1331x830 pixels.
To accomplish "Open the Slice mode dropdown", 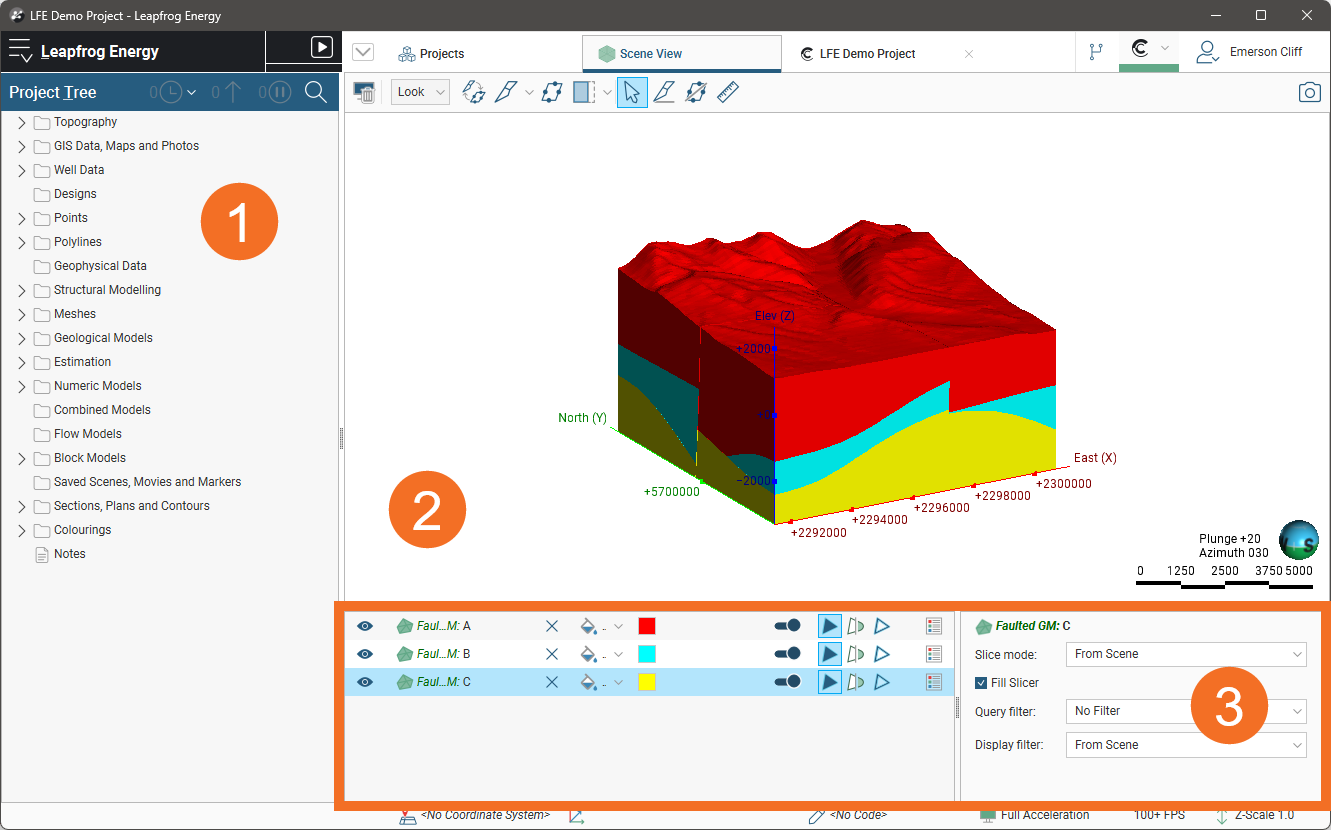I will [x=1185, y=654].
